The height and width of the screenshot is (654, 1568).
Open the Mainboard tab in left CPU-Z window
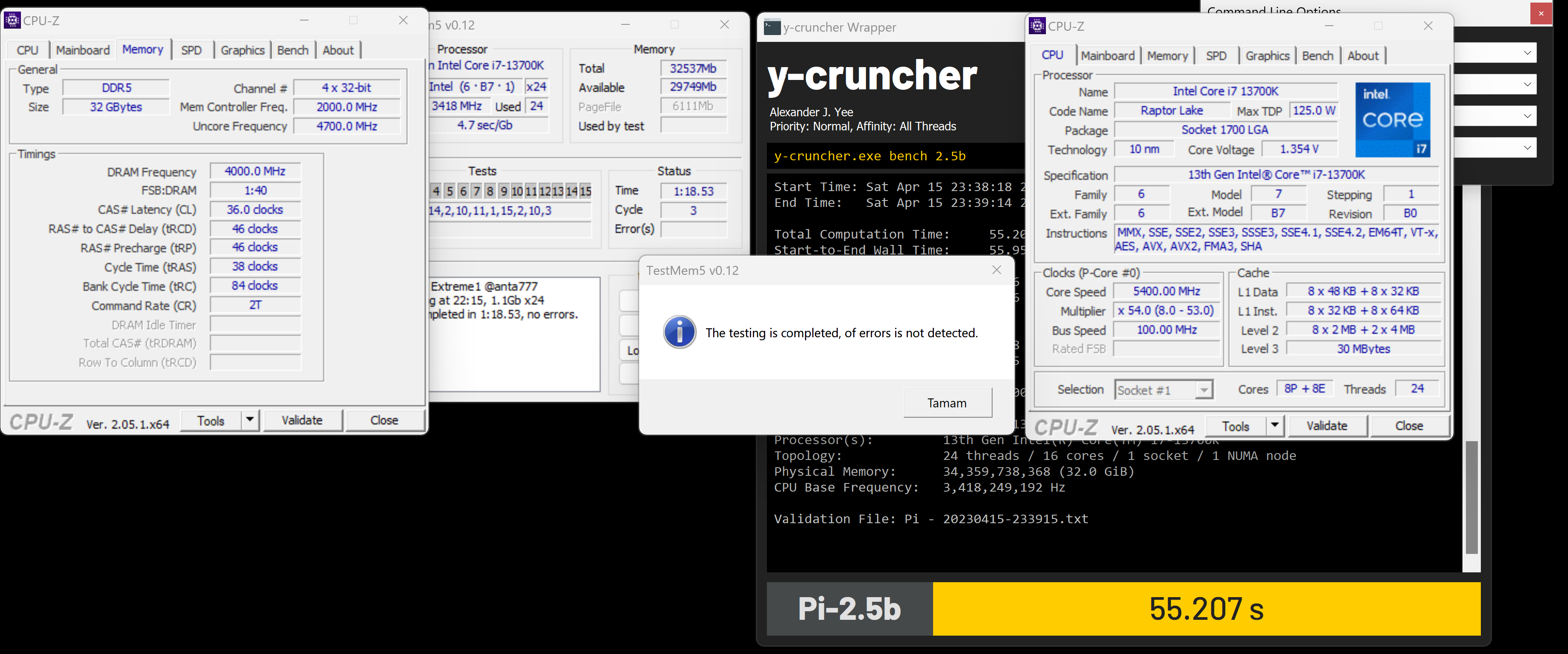(x=83, y=50)
